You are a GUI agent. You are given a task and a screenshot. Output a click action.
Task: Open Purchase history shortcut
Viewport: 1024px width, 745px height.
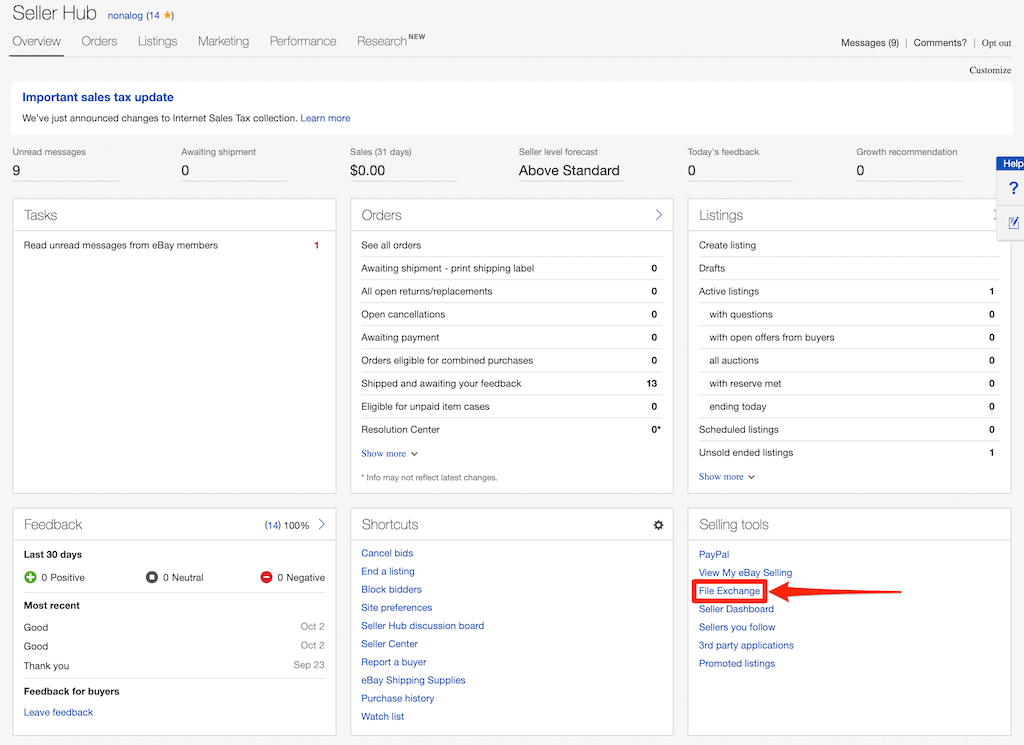[398, 699]
